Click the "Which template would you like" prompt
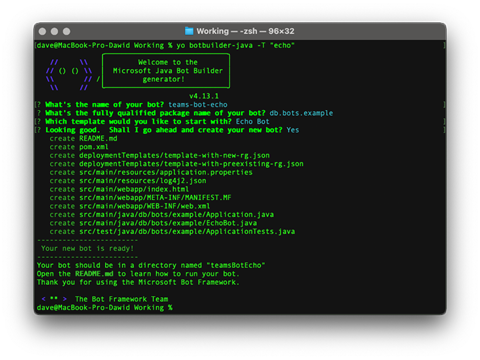Screen dimensions: 480x360 138,122
